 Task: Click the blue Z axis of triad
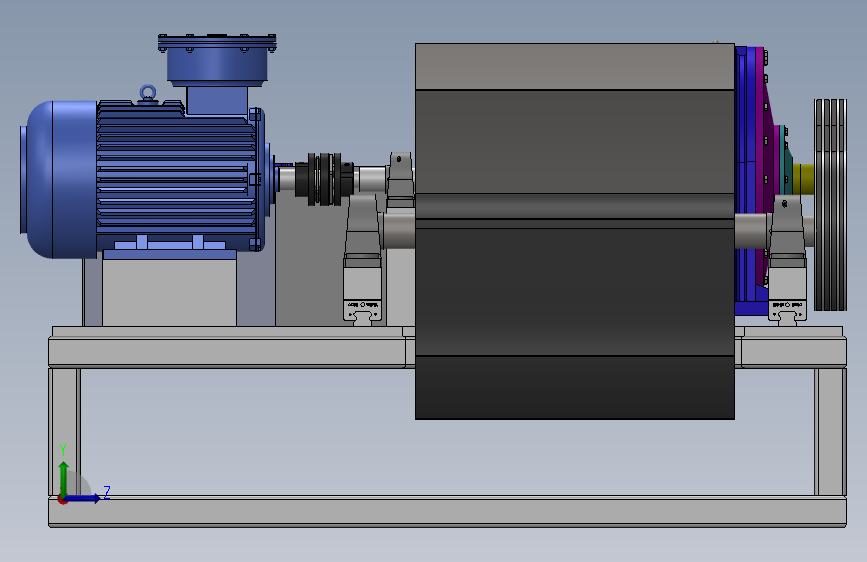(x=83, y=498)
